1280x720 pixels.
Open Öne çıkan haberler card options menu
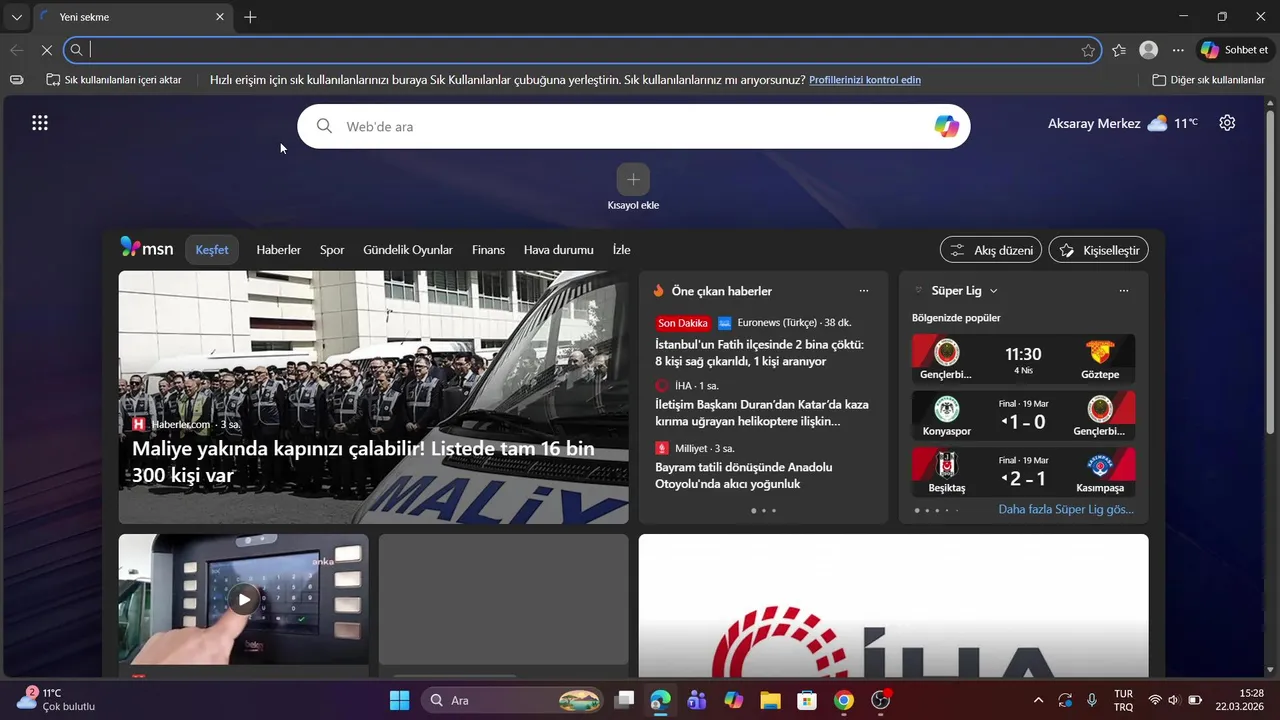point(864,291)
